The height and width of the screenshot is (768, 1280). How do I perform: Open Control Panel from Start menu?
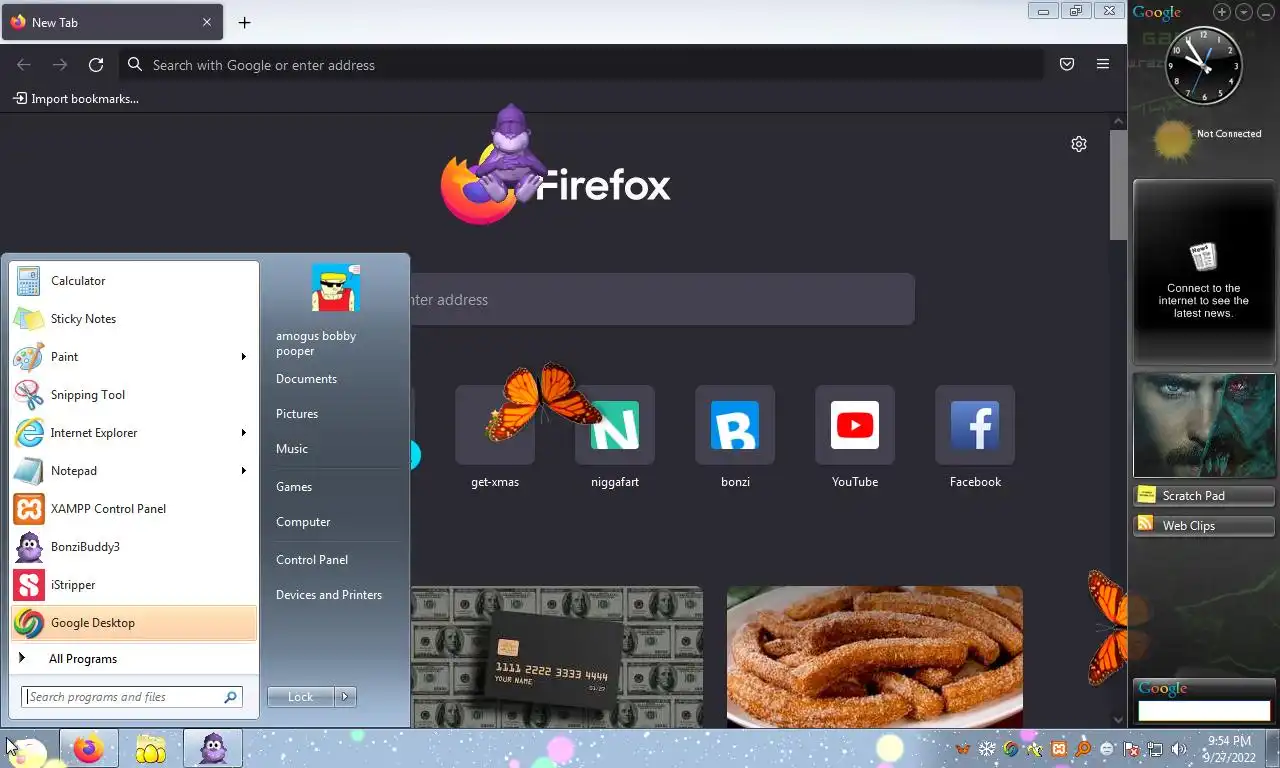click(x=312, y=560)
